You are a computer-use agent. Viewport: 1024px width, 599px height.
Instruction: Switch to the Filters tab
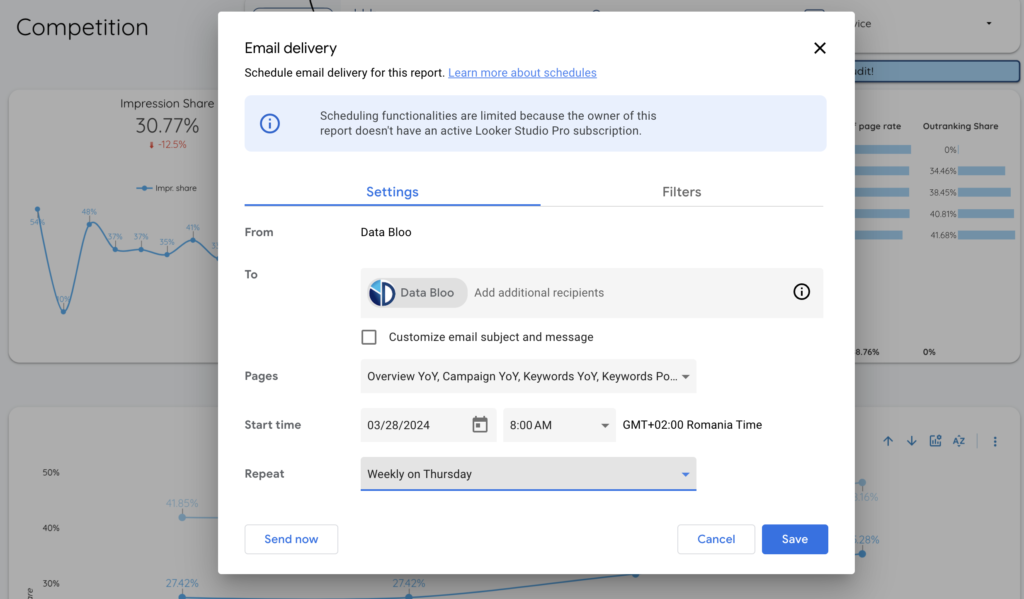pyautogui.click(x=681, y=192)
